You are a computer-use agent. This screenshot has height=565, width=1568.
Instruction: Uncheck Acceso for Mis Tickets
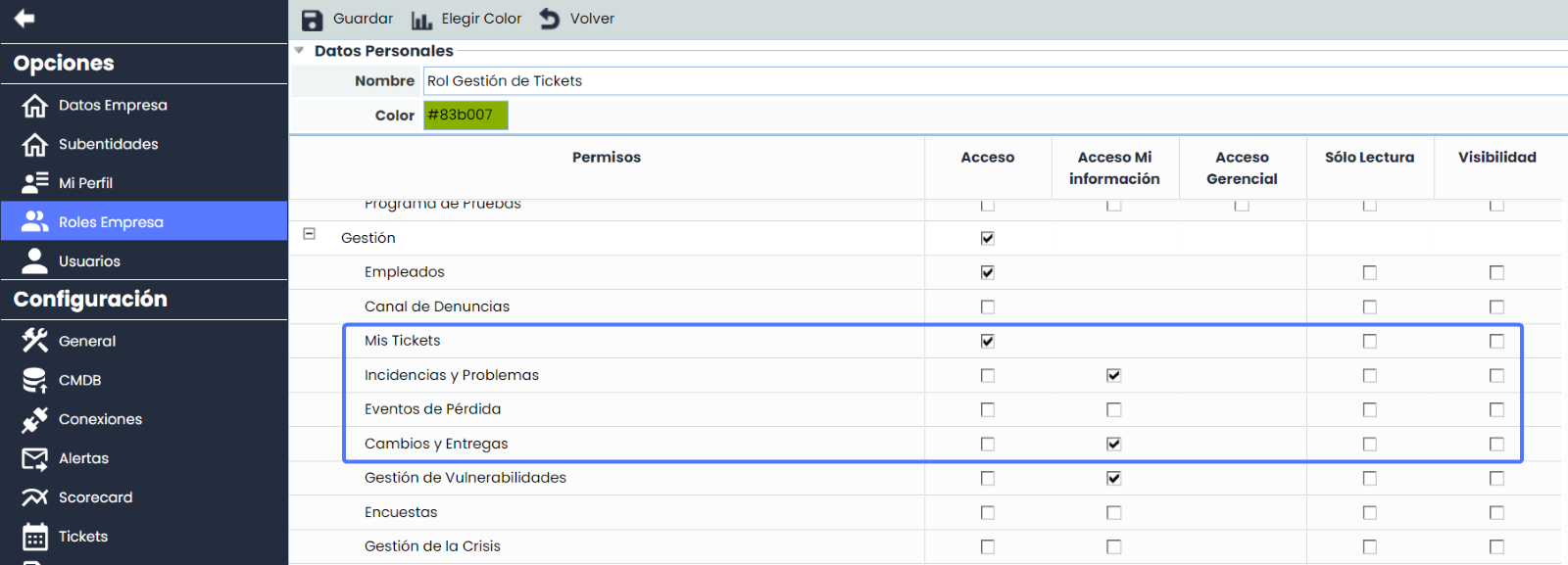pos(987,341)
